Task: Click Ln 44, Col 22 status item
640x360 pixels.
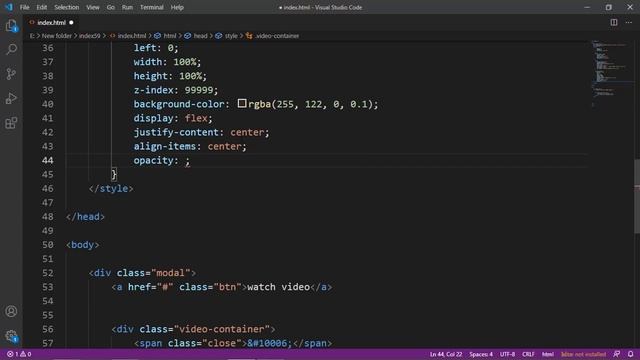Action: [x=446, y=354]
